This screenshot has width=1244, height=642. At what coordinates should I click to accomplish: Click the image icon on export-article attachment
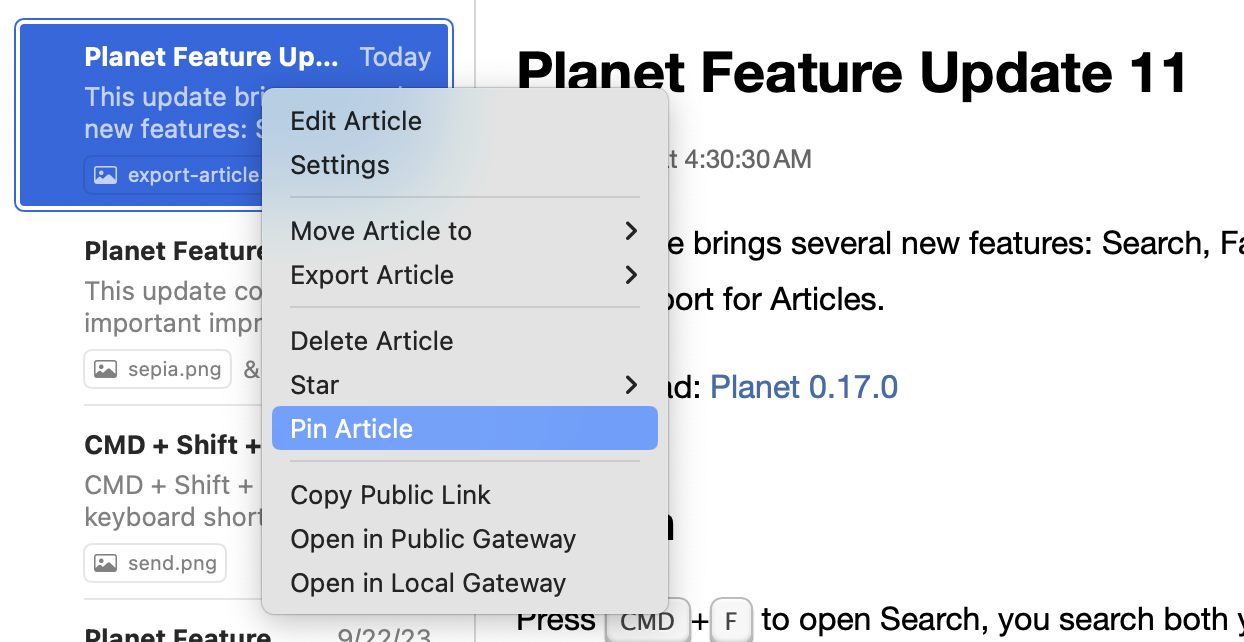pyautogui.click(x=105, y=175)
